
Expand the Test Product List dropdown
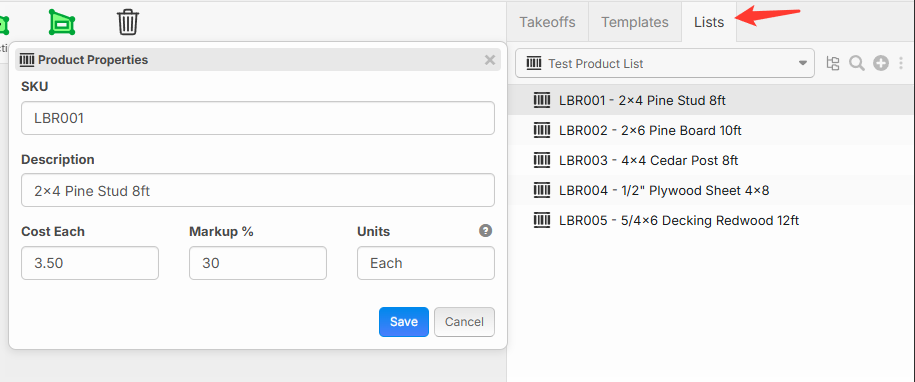[665, 63]
